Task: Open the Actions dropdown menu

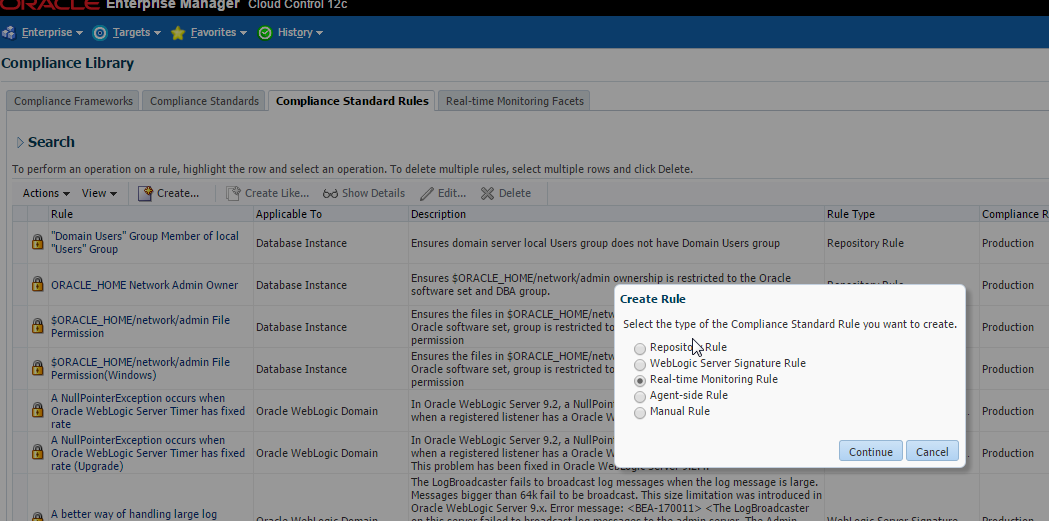Action: pyautogui.click(x=46, y=193)
